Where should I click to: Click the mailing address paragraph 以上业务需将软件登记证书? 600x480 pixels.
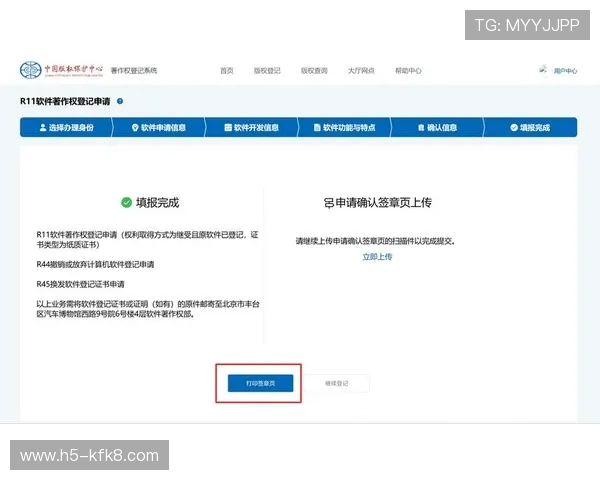coord(148,309)
